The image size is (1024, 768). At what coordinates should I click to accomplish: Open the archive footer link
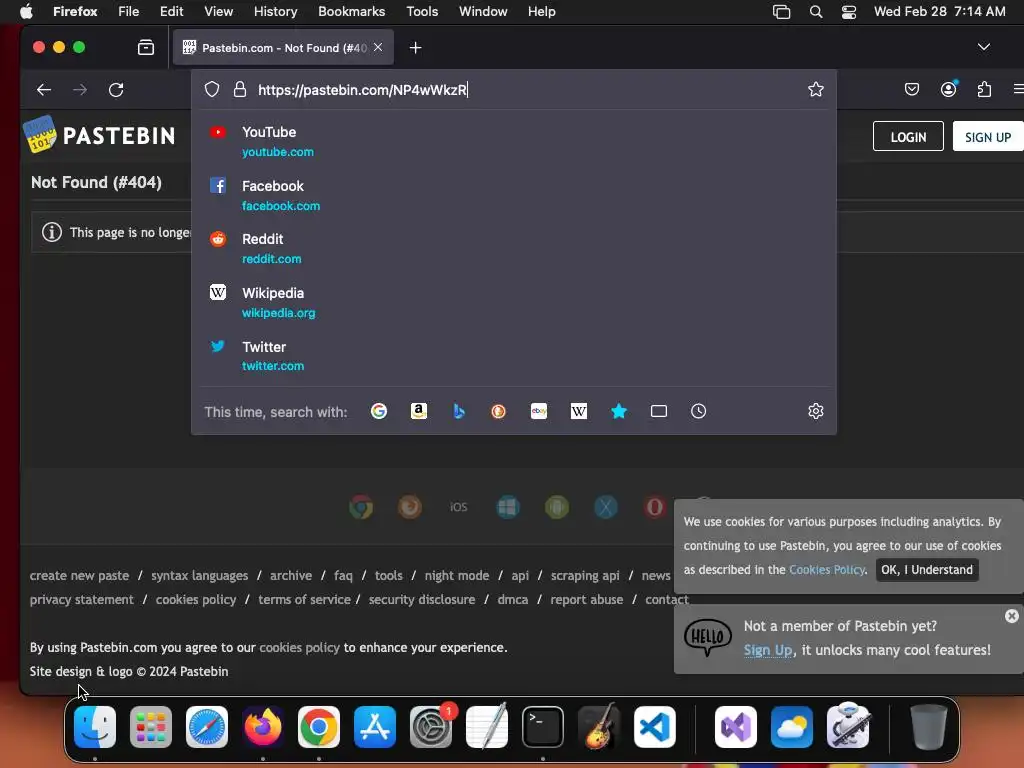click(x=291, y=575)
